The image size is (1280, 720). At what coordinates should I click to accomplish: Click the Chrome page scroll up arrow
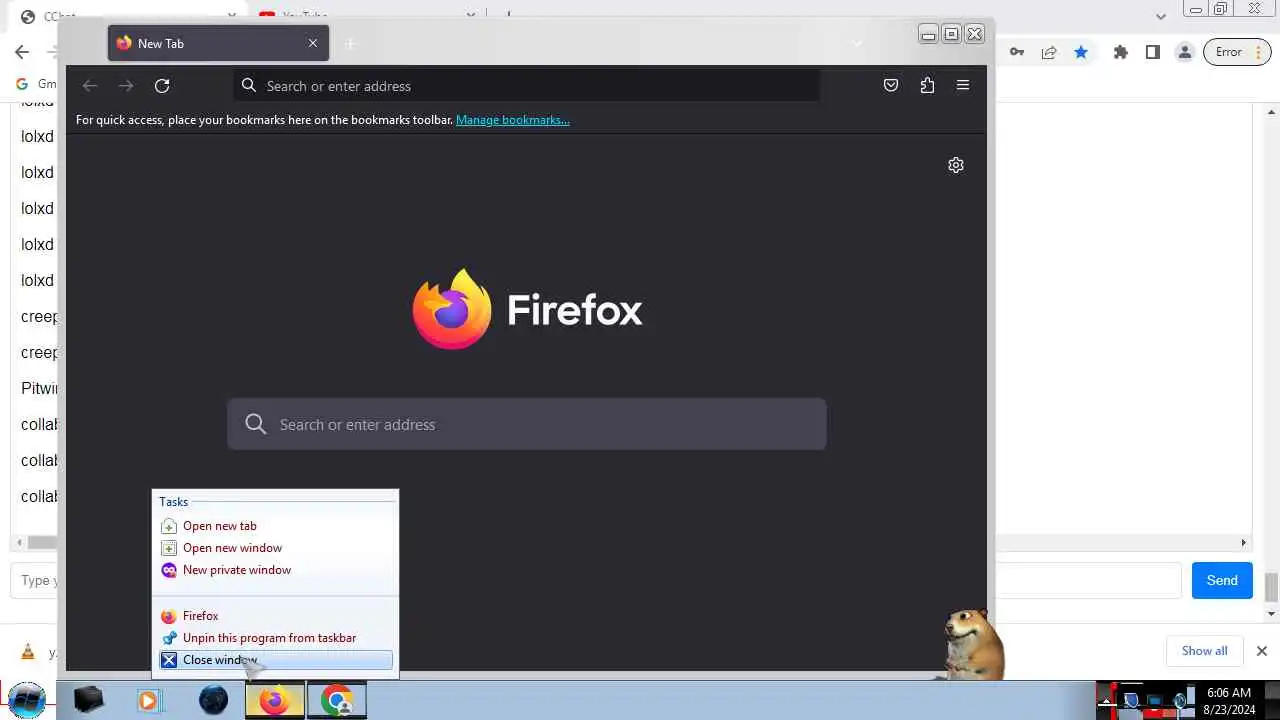coord(1272,111)
